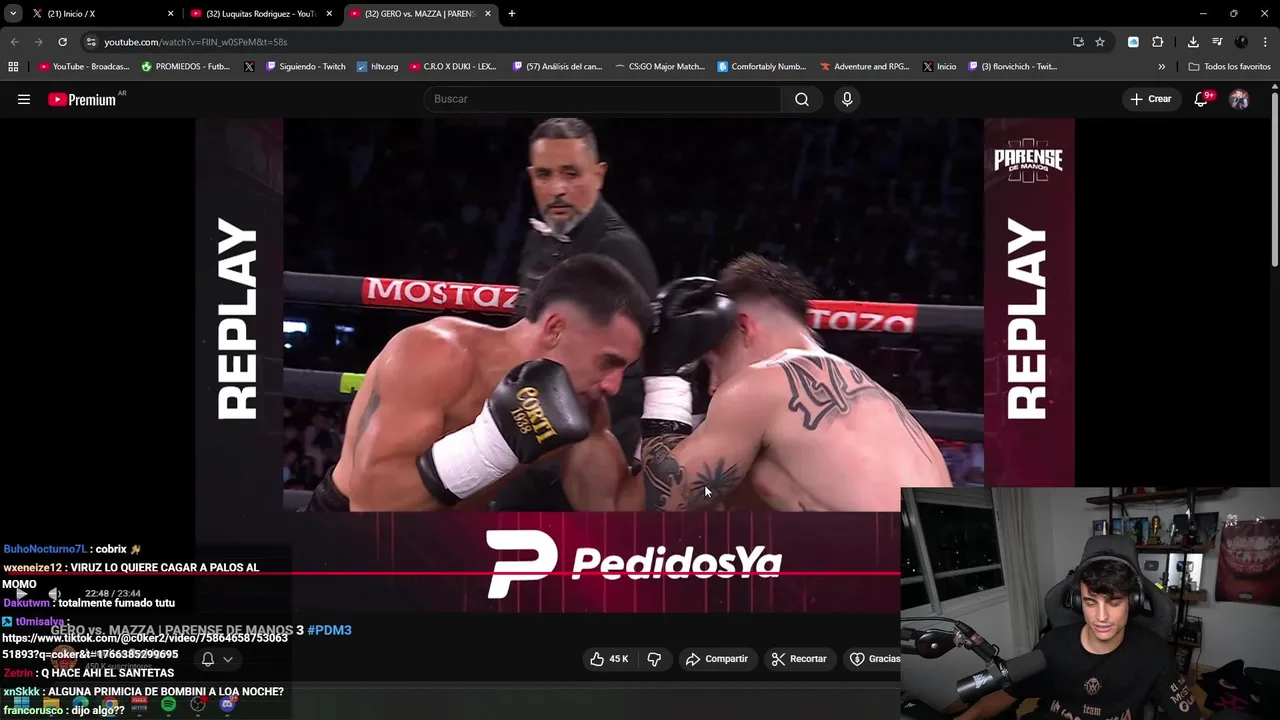The image size is (1280, 720).
Task: Open Discord from the taskbar
Action: pos(227,705)
